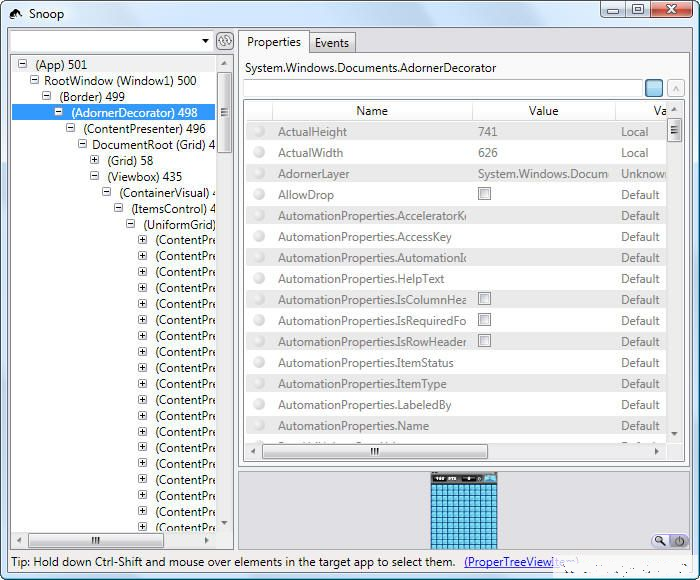Click the AdornerLayer value System.Windows.Docum

tap(542, 174)
